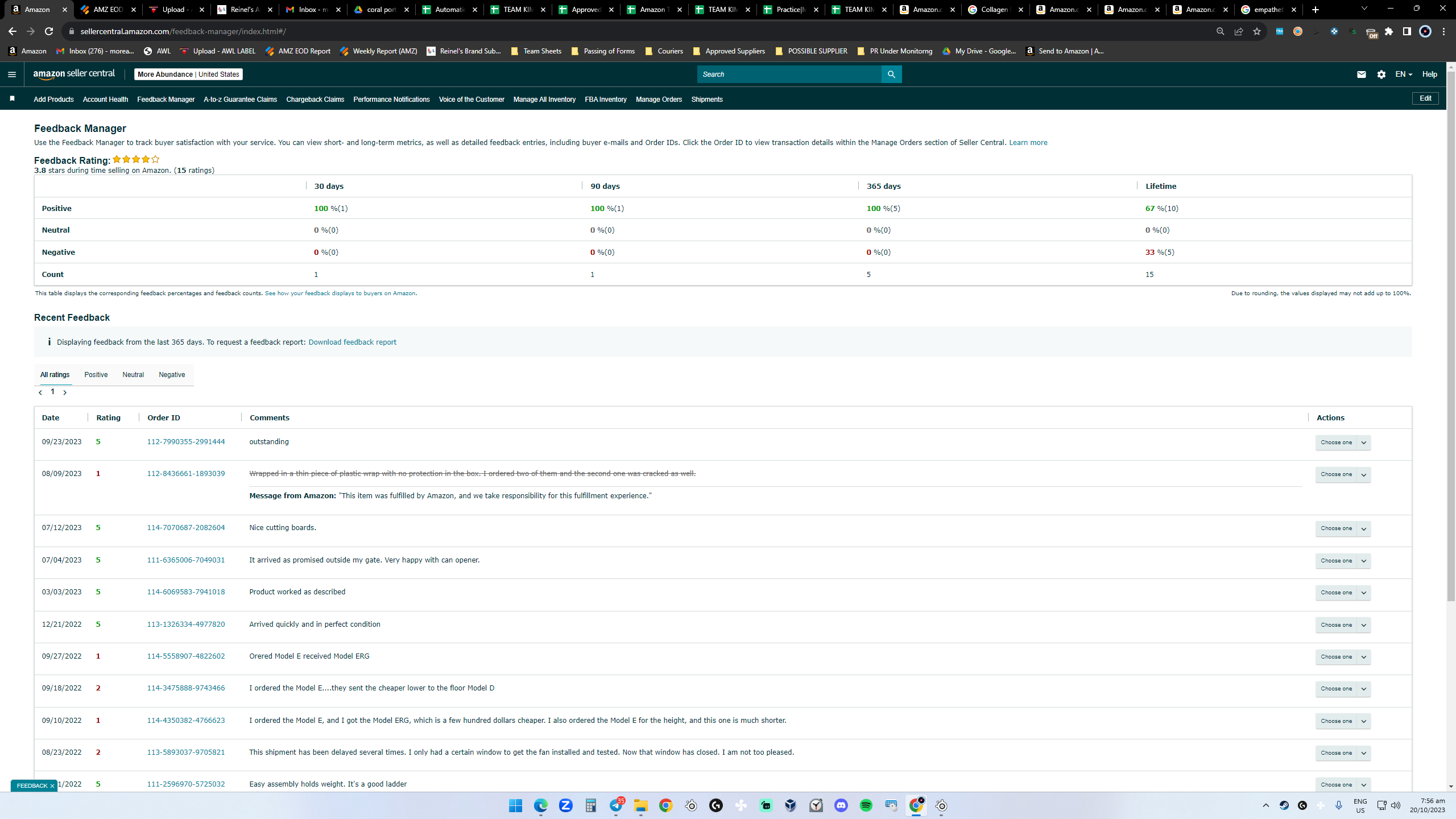The image size is (1456, 819).
Task: Open order 114-5558907-4822602
Action: 186,656
